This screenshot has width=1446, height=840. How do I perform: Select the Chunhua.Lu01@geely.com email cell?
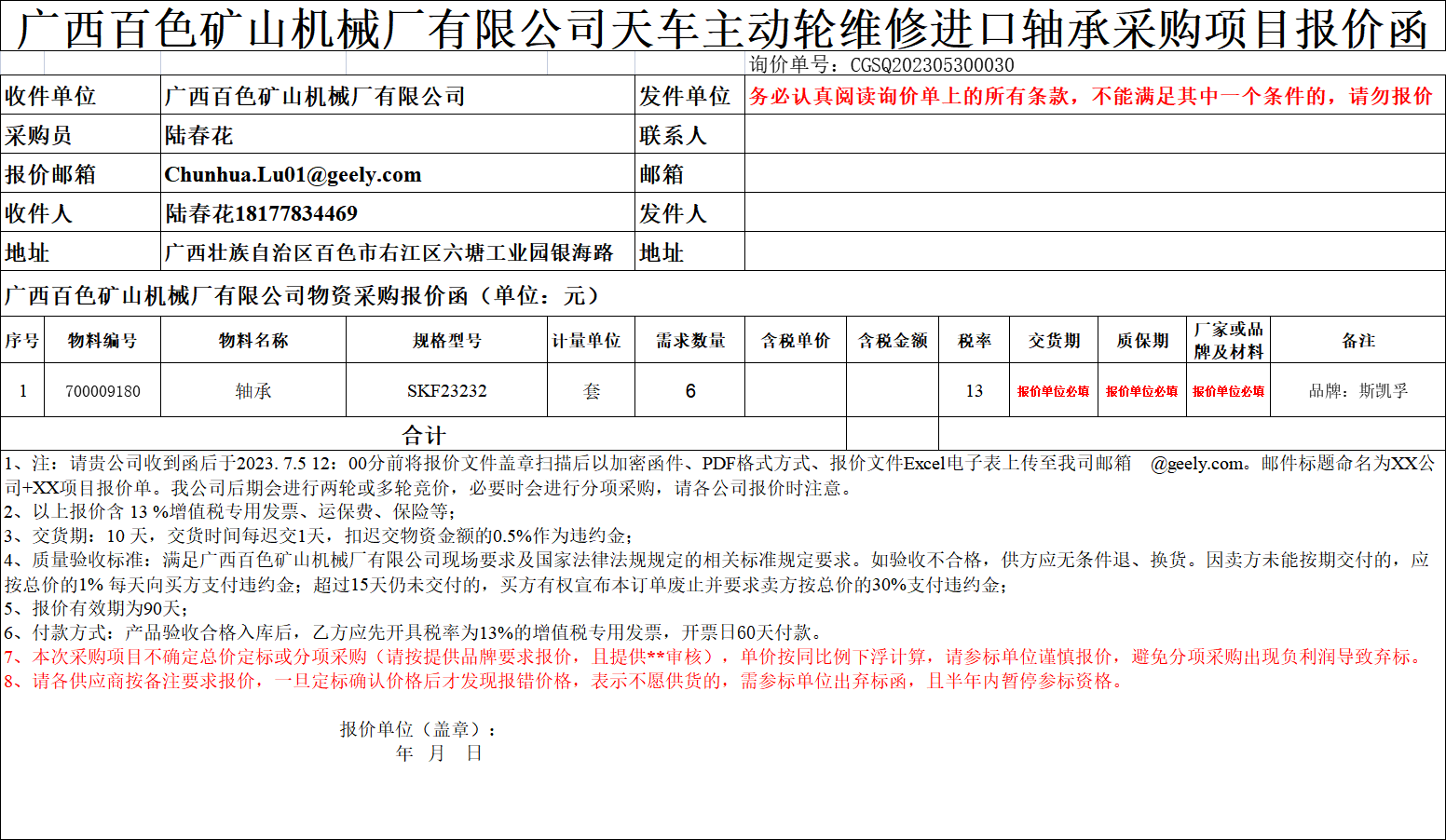[398, 174]
